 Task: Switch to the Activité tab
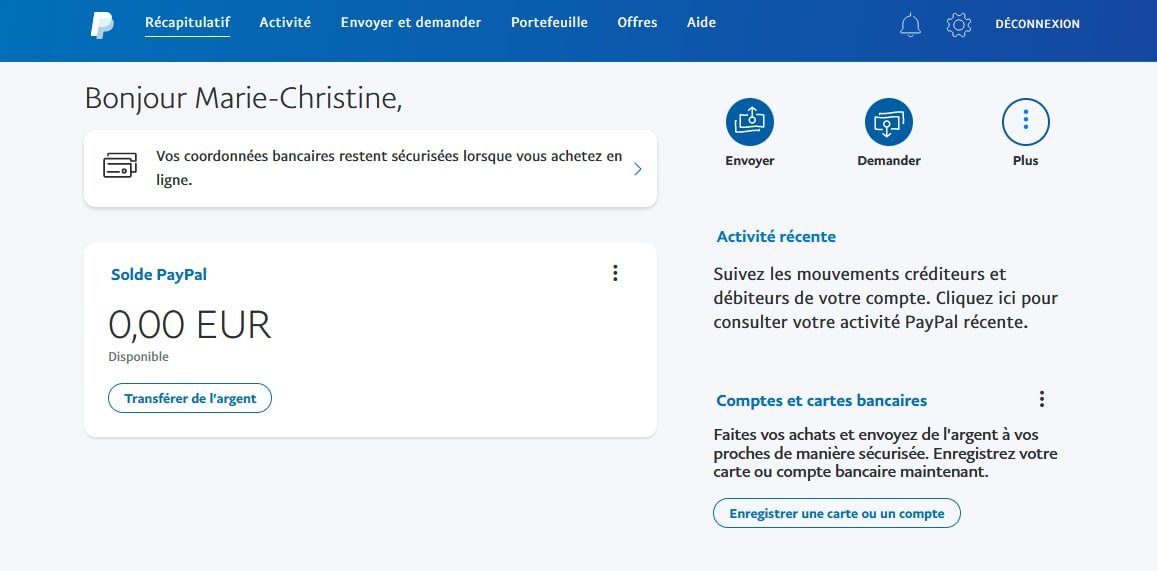tap(285, 22)
